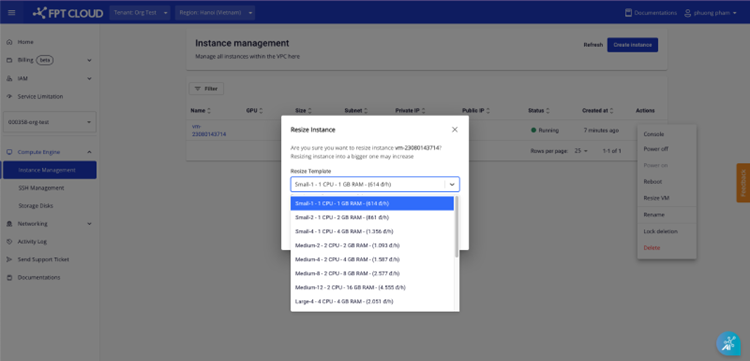Viewport: 750px width, 361px height.
Task: Click the Documentations book icon in header
Action: [x=629, y=13]
